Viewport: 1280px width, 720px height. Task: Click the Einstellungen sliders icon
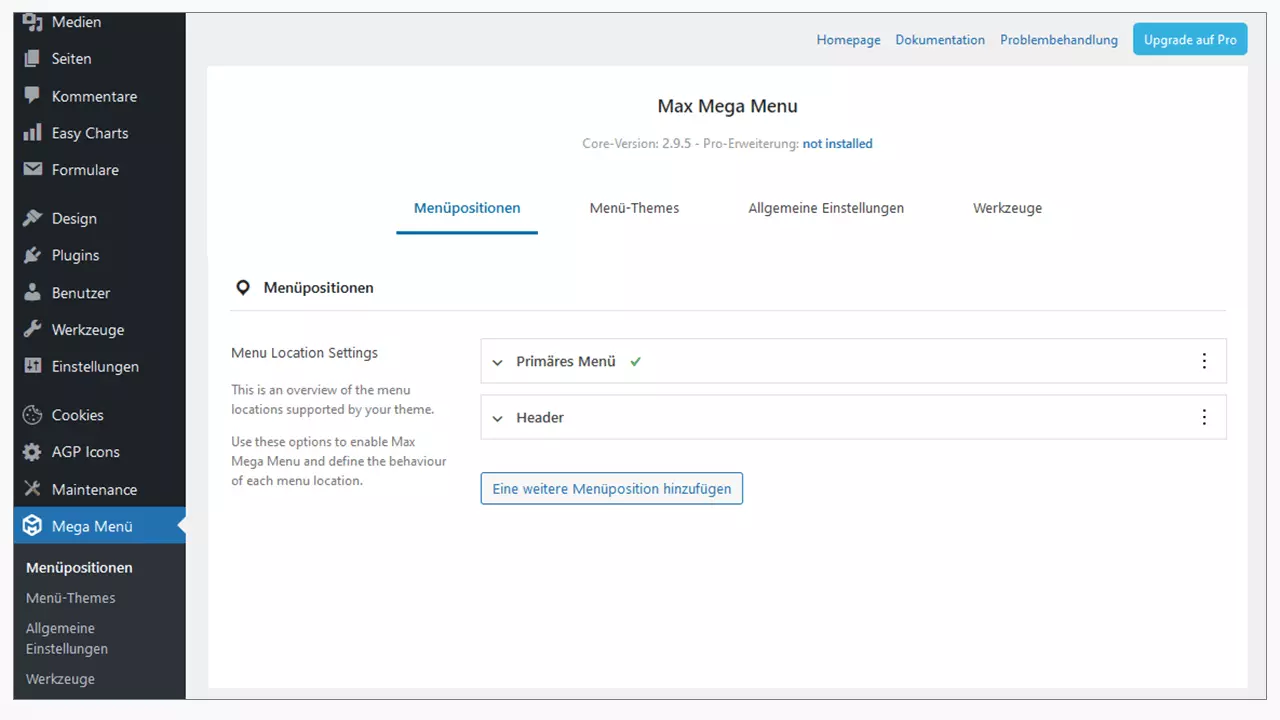32,366
